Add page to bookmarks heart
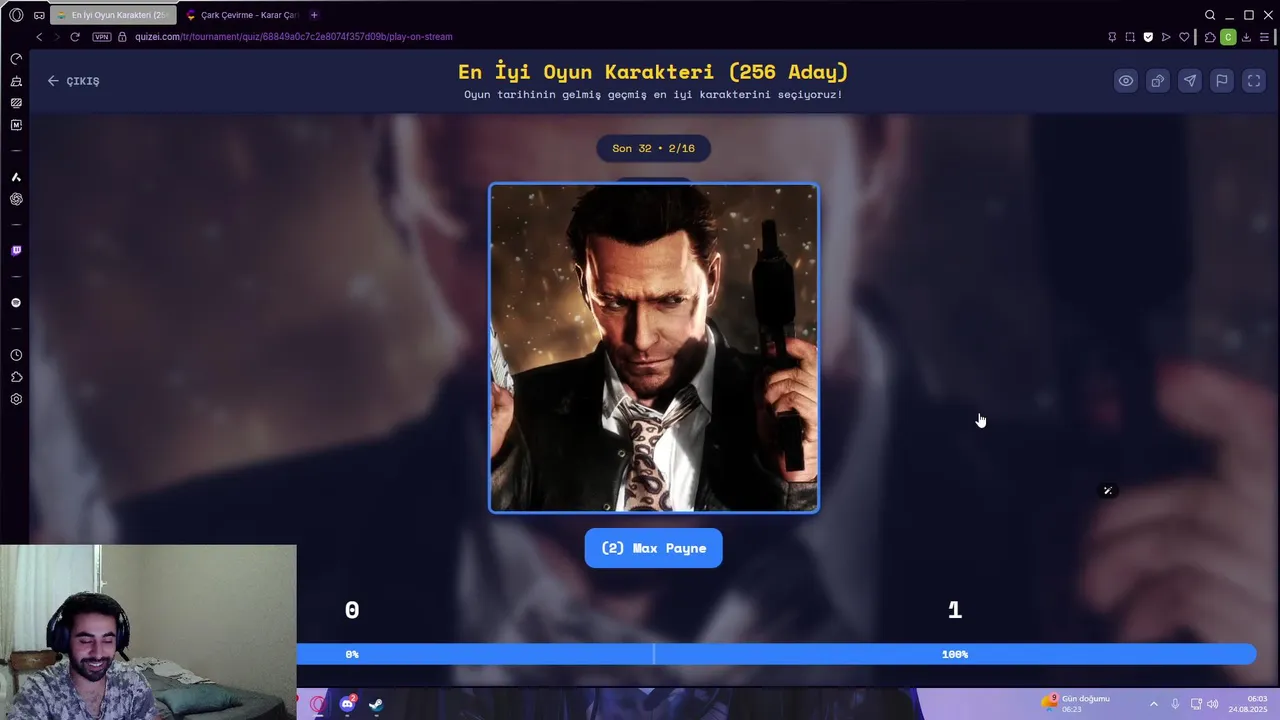 pos(1184,37)
